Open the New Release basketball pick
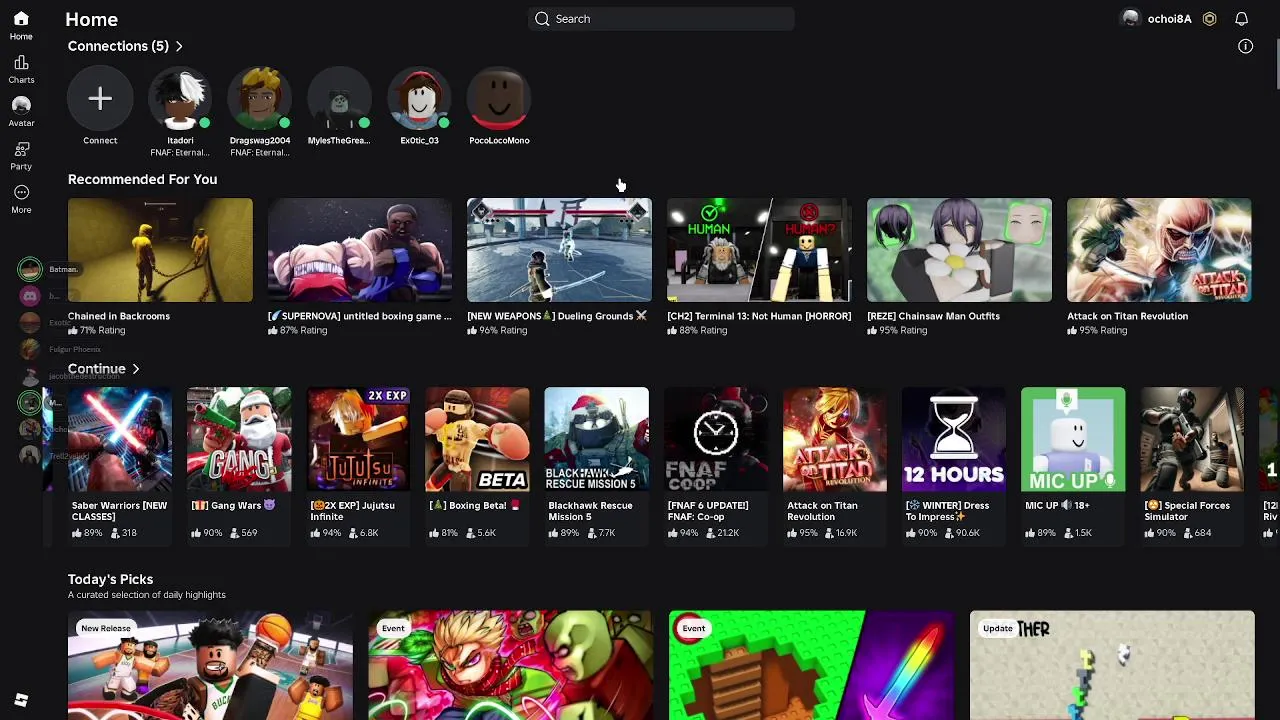Viewport: 1280px width, 720px height. pos(210,665)
